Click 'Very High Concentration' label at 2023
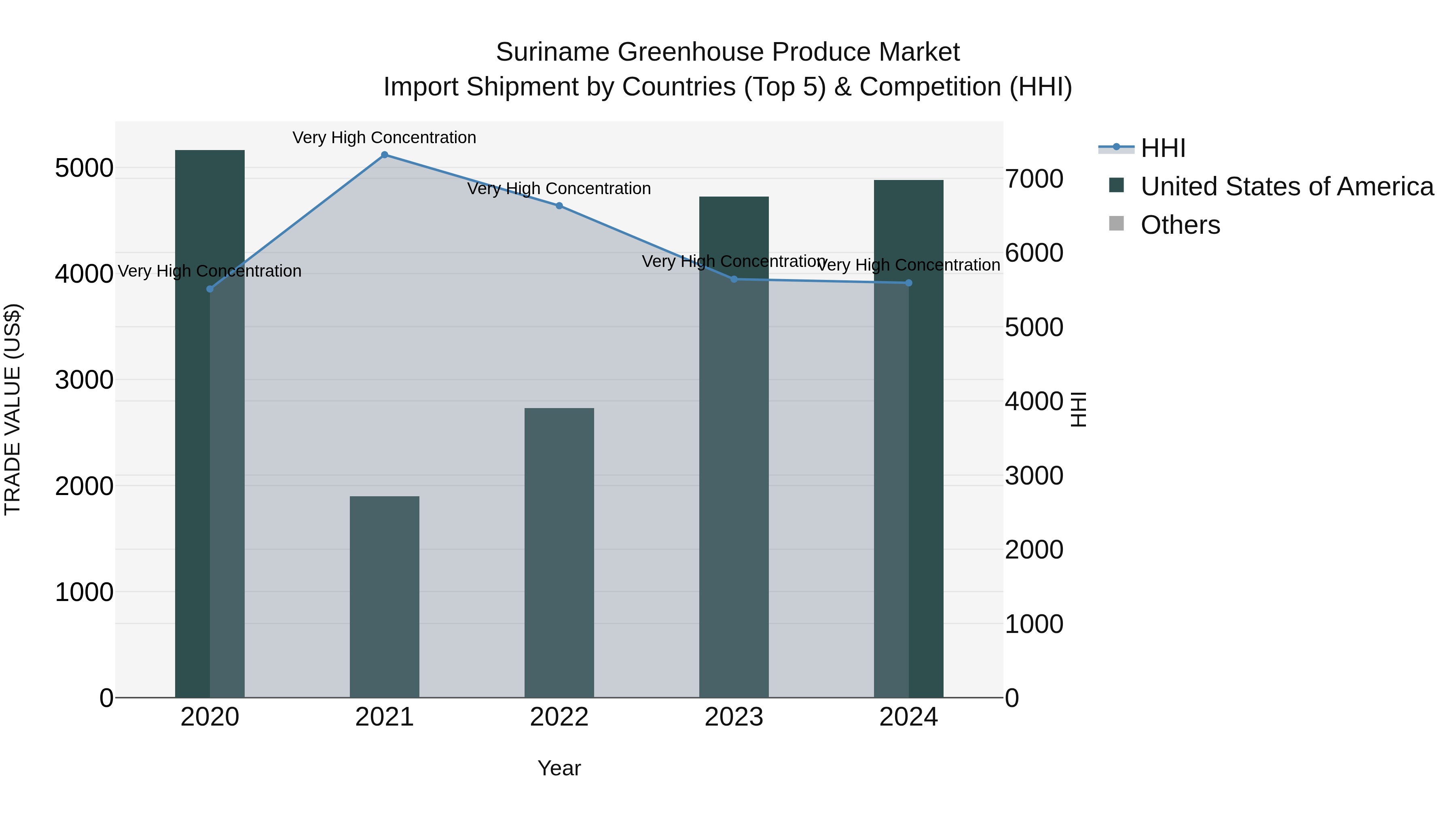Viewport: 1456px width, 819px height. click(x=734, y=262)
